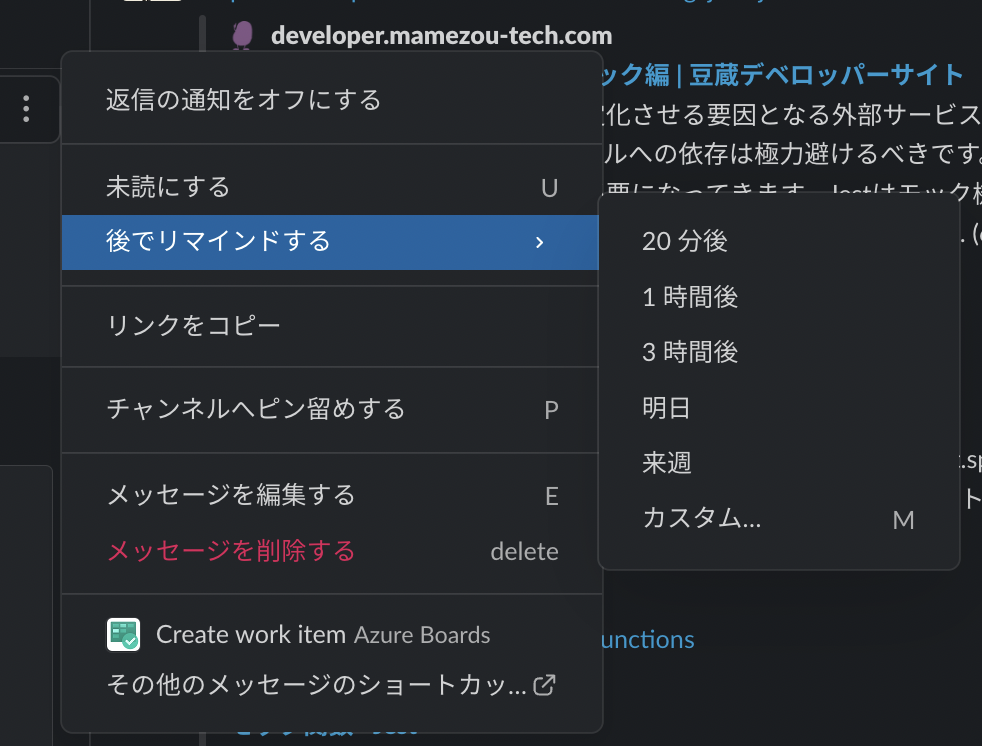The height and width of the screenshot is (746, 982).
Task: Choose チャンネルへピン留めする
Action: click(330, 409)
